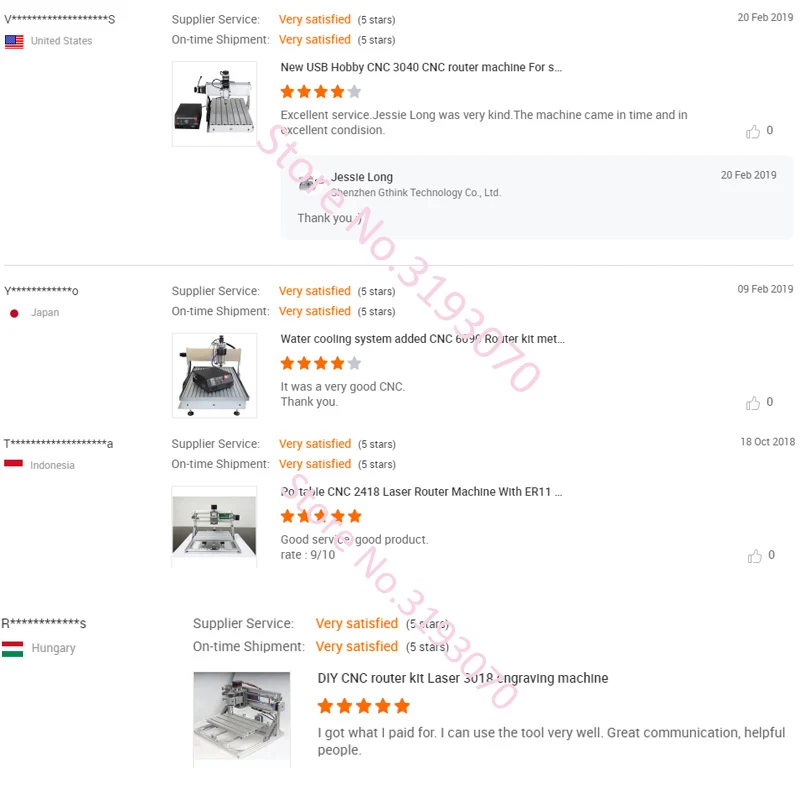Like the United States buyer's review
Screen dimensions: 800x800
click(753, 132)
